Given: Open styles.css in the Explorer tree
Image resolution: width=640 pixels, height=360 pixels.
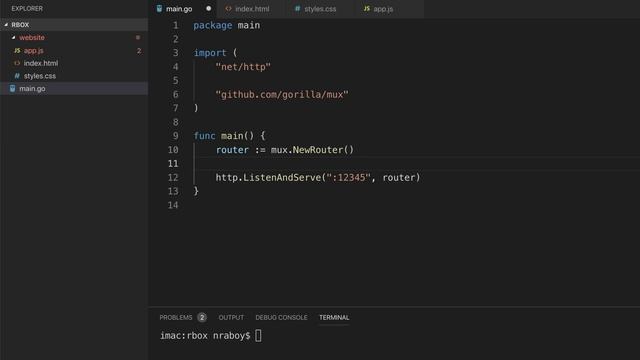Looking at the screenshot, I should click(x=74, y=76).
